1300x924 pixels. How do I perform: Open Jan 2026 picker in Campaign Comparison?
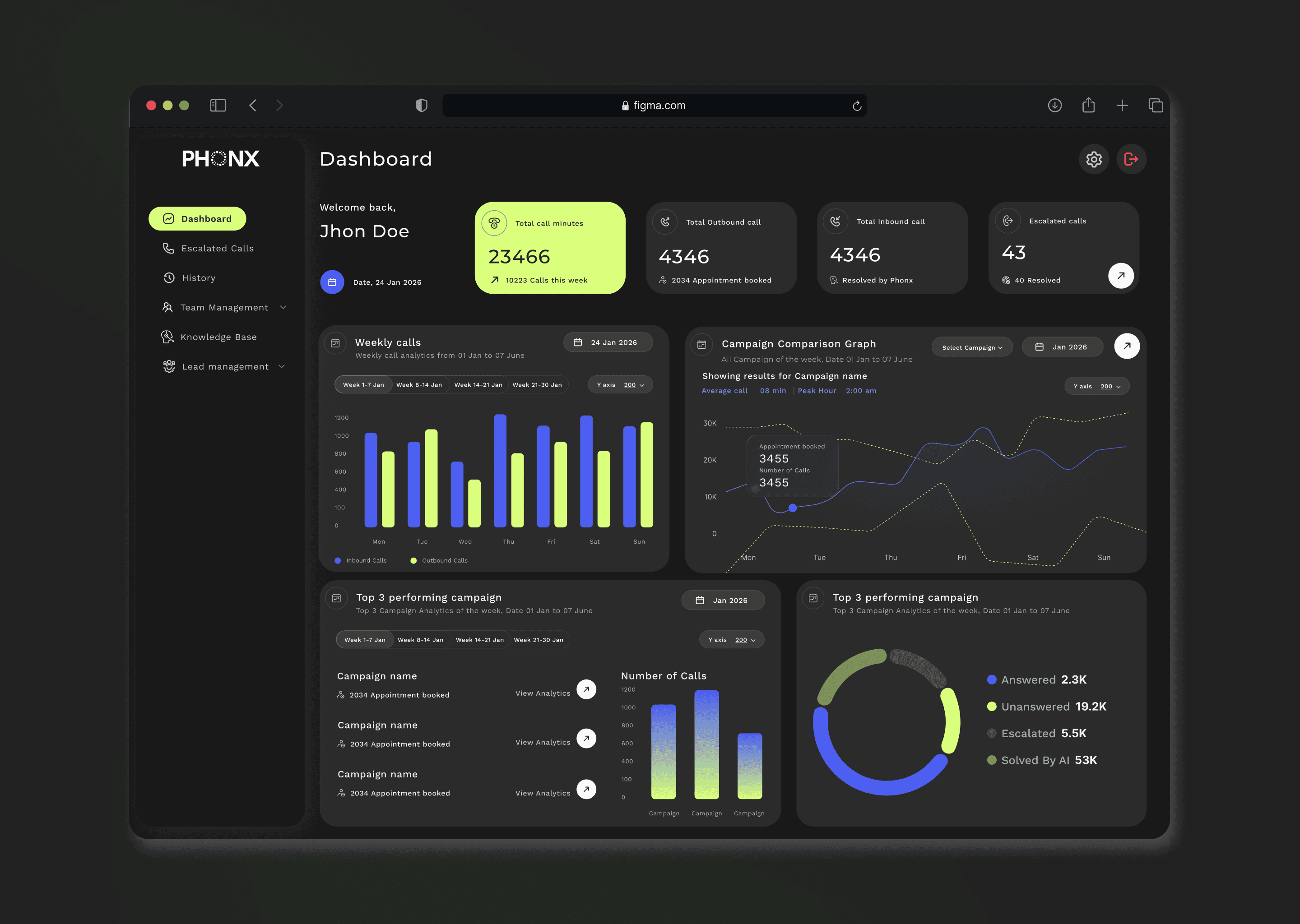tap(1062, 346)
